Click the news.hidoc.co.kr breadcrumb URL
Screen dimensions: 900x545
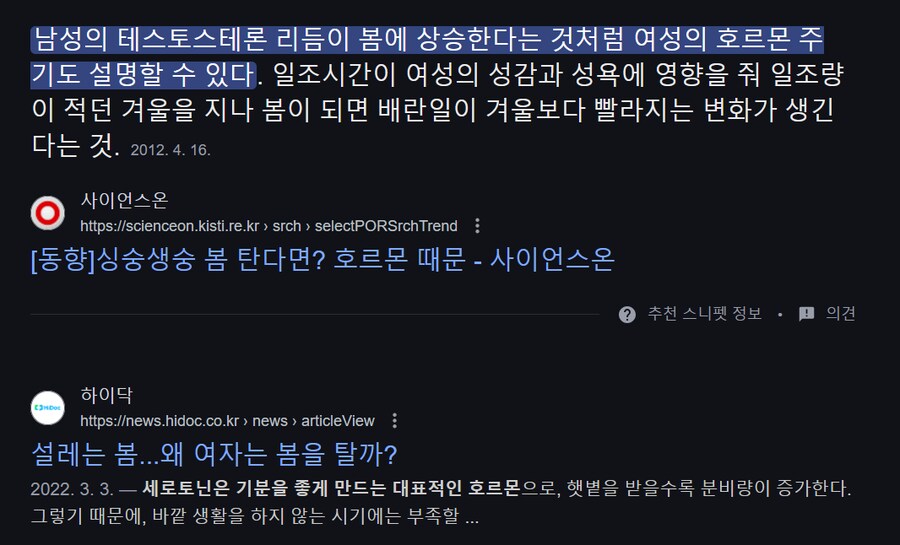[227, 421]
